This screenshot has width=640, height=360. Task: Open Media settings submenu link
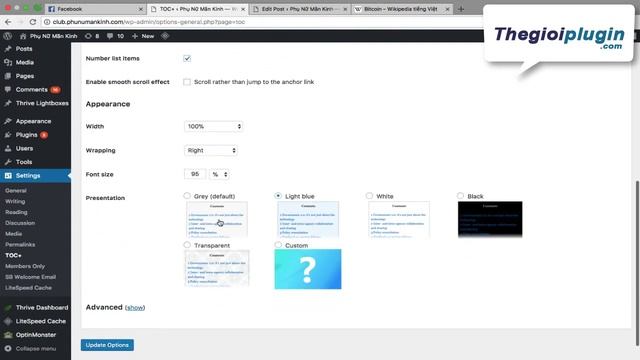pos(13,234)
